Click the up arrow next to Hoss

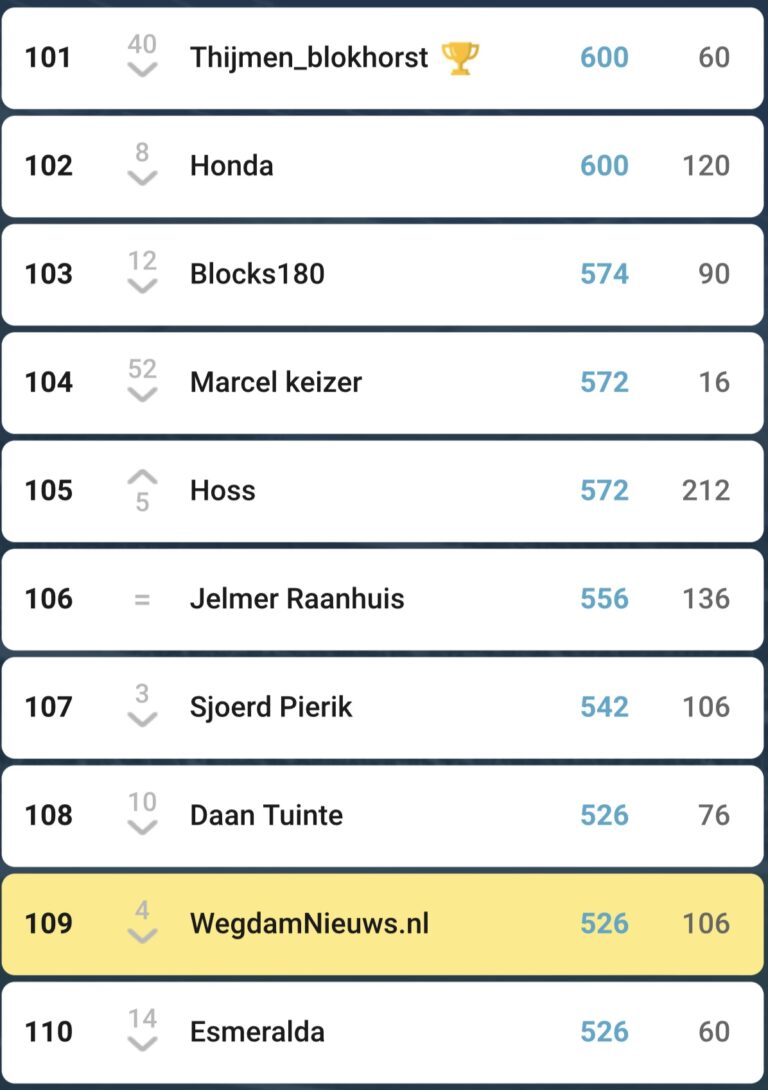143,476
